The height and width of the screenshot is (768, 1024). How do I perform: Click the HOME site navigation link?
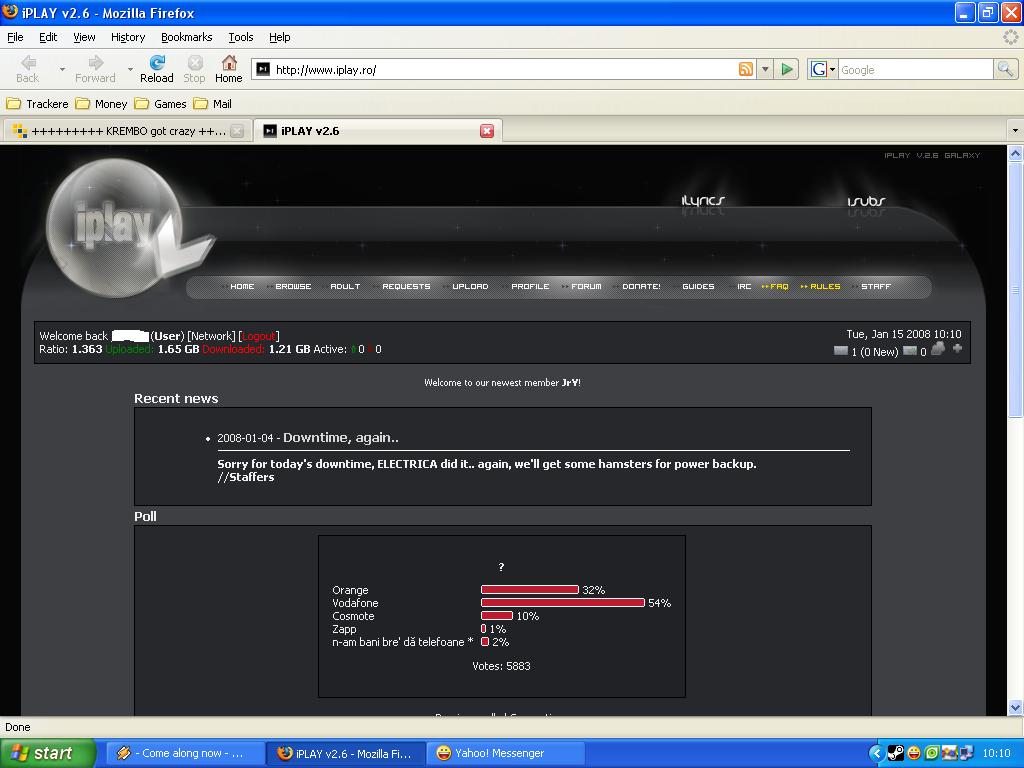pos(242,287)
